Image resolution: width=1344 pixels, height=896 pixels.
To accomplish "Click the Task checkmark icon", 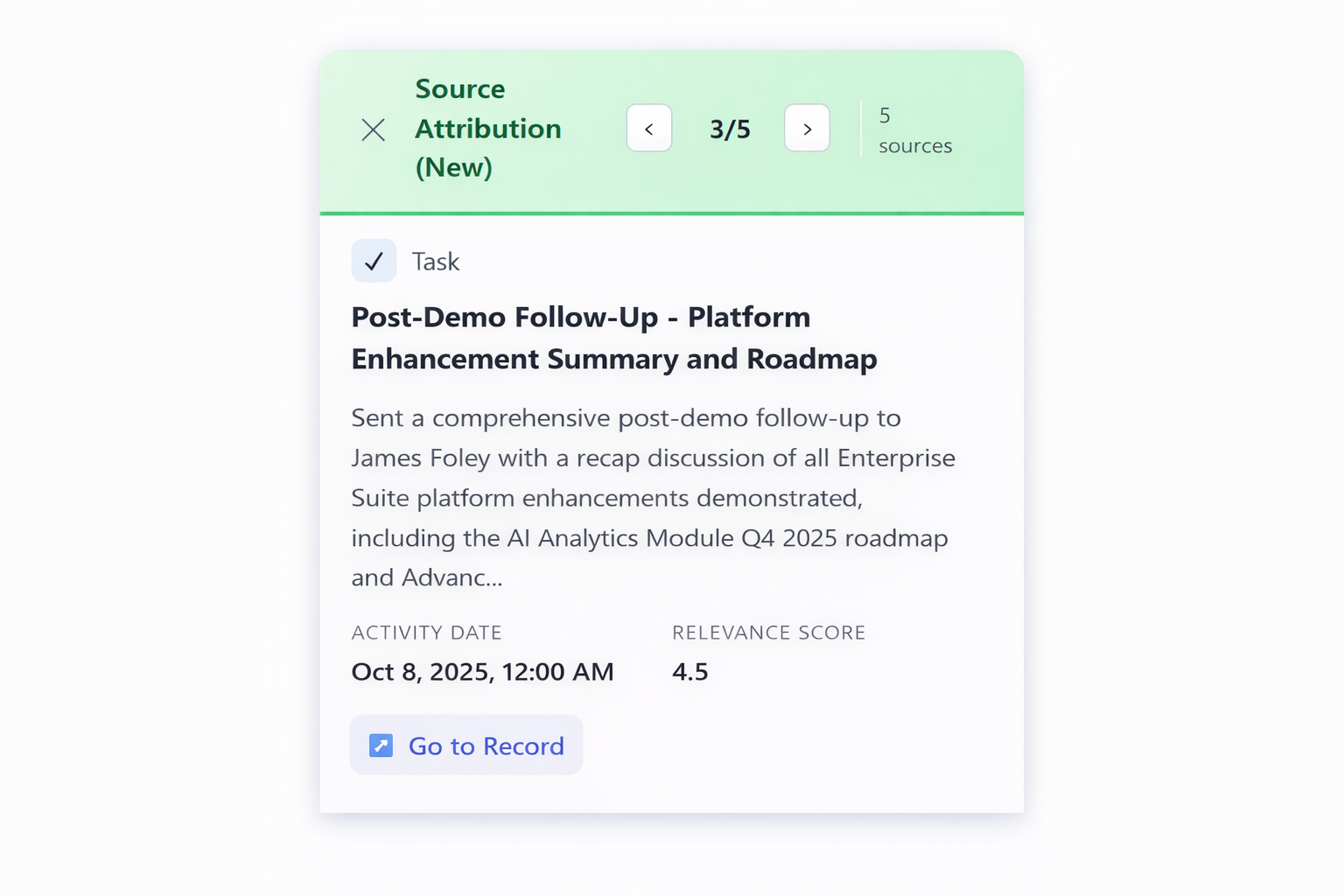I will 374,261.
